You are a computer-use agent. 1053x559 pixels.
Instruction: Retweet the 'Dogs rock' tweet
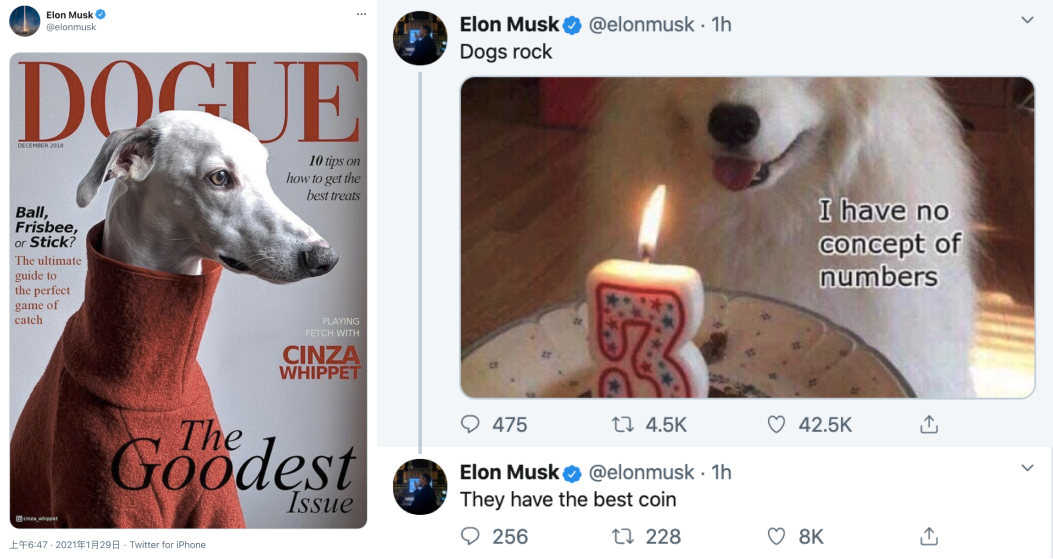coord(623,424)
